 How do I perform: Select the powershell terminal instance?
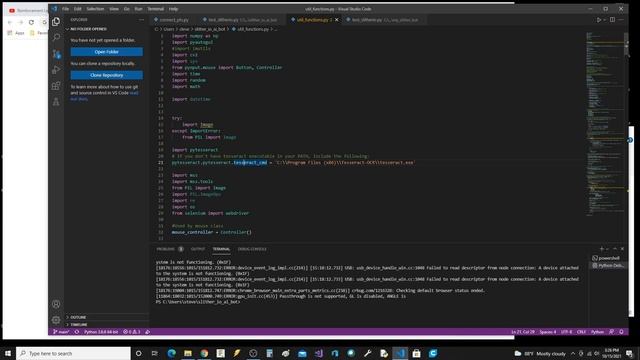(608, 258)
